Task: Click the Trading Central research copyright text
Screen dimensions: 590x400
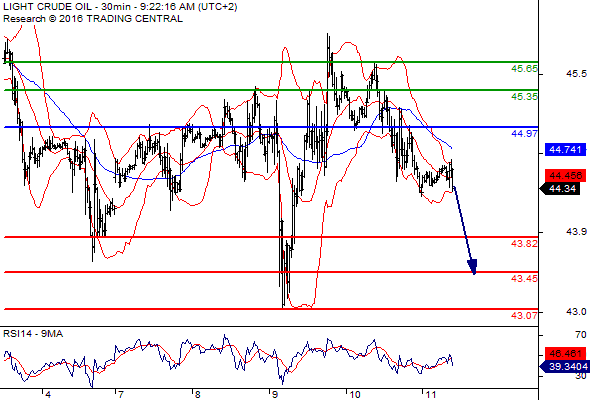Action: pyautogui.click(x=93, y=19)
